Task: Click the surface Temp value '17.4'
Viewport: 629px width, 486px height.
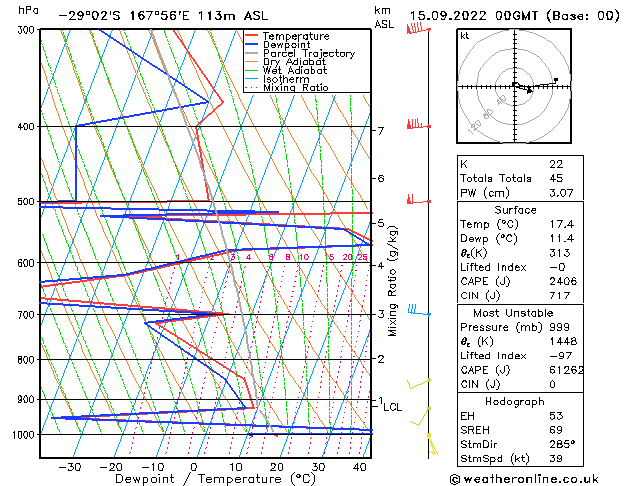Action: pos(562,224)
